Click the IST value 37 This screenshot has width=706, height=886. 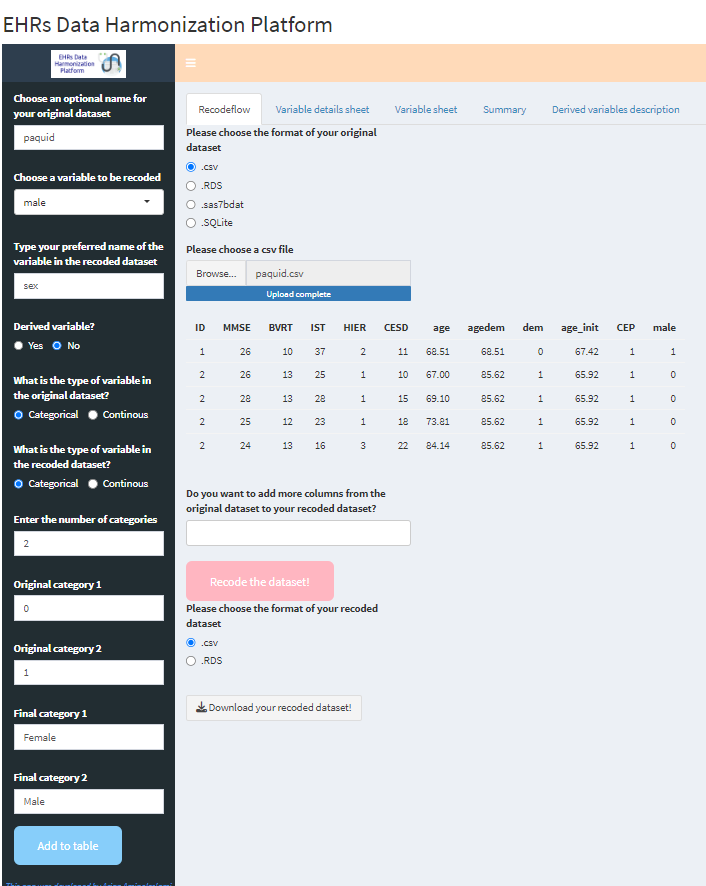tap(320, 351)
